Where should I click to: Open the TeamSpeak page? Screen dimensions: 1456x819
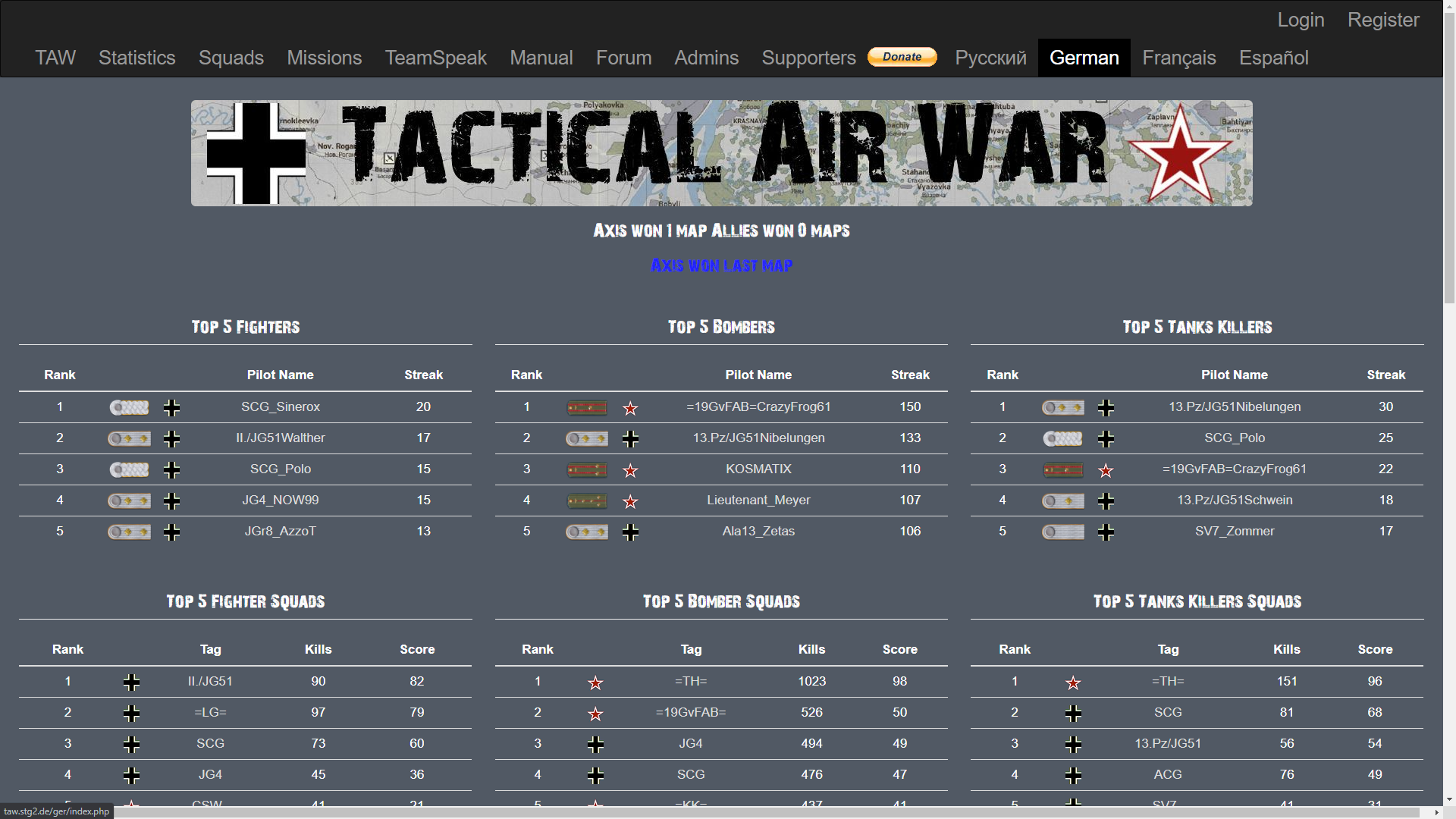[435, 58]
